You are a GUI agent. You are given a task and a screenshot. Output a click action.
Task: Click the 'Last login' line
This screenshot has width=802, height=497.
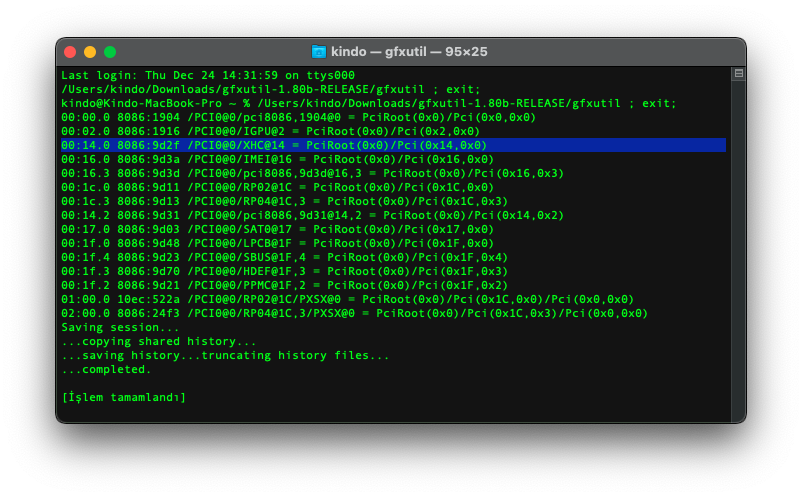click(208, 75)
